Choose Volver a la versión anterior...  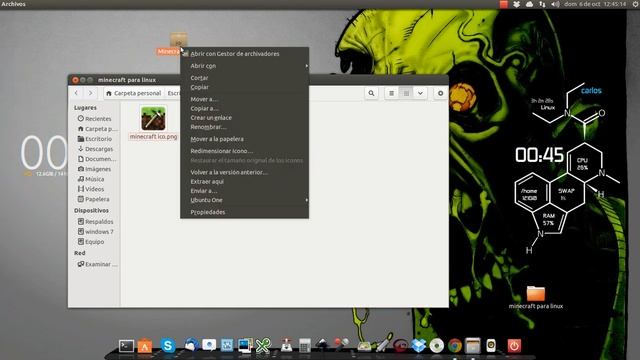click(244, 172)
